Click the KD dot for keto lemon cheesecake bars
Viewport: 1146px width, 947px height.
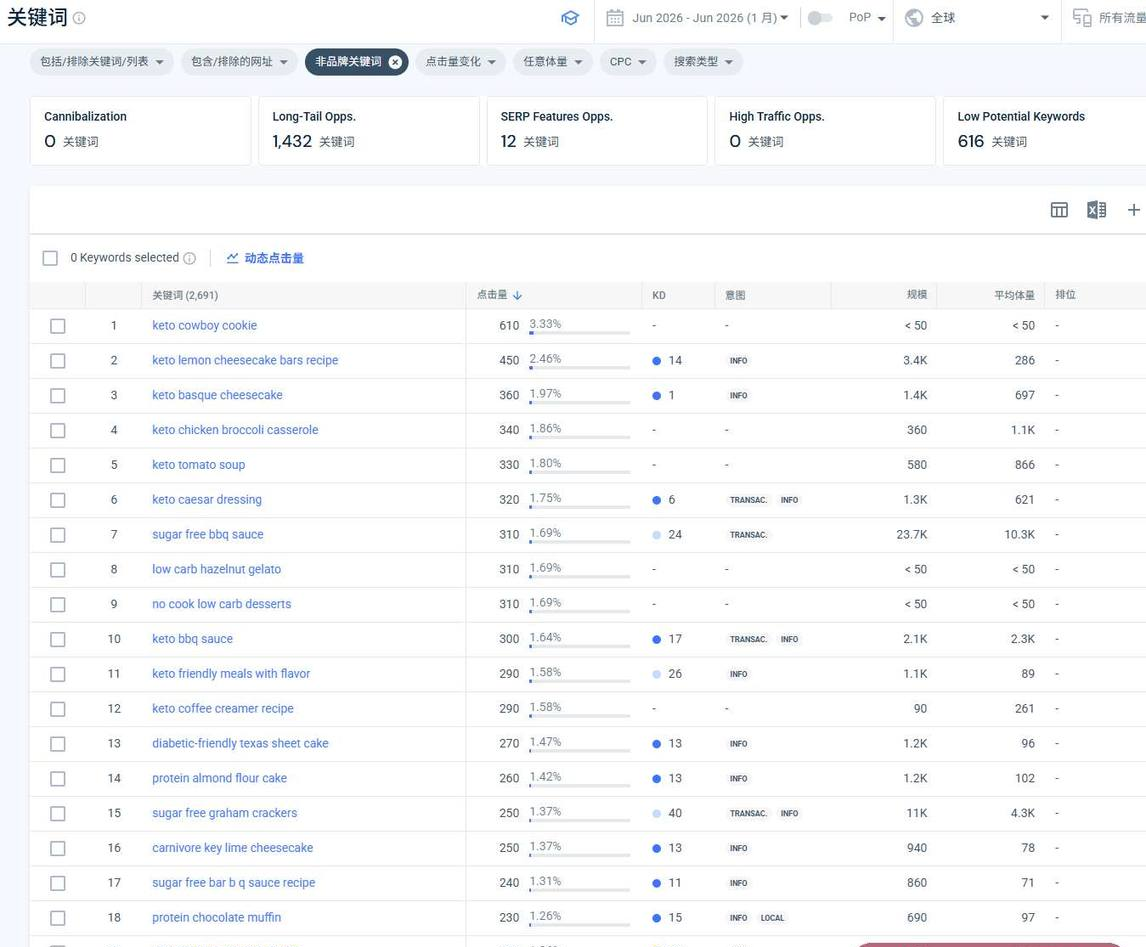tap(656, 361)
